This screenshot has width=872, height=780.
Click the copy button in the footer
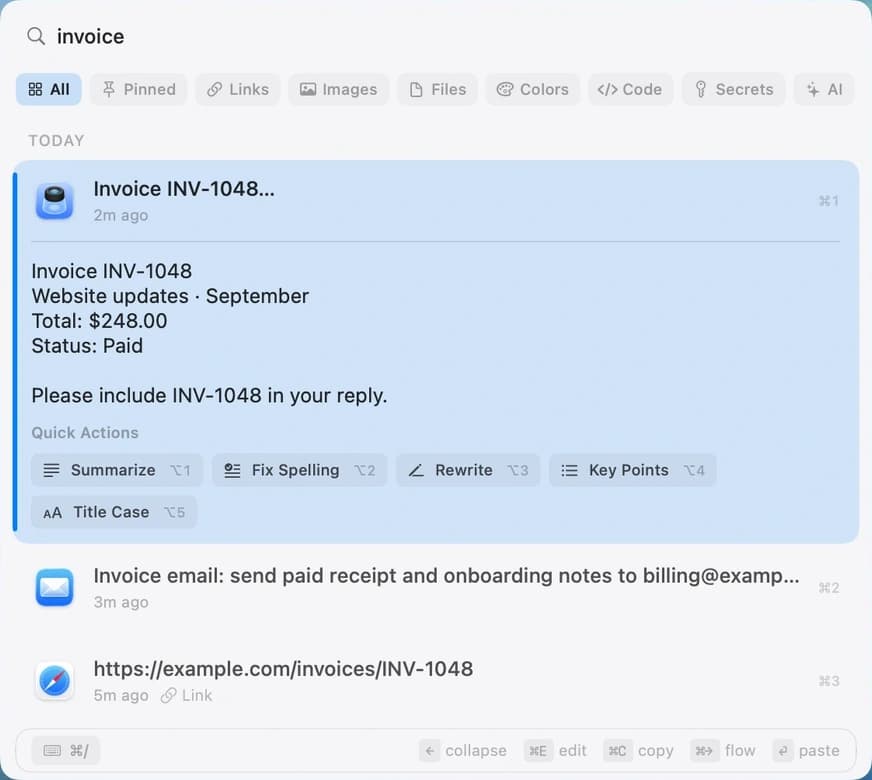638,751
